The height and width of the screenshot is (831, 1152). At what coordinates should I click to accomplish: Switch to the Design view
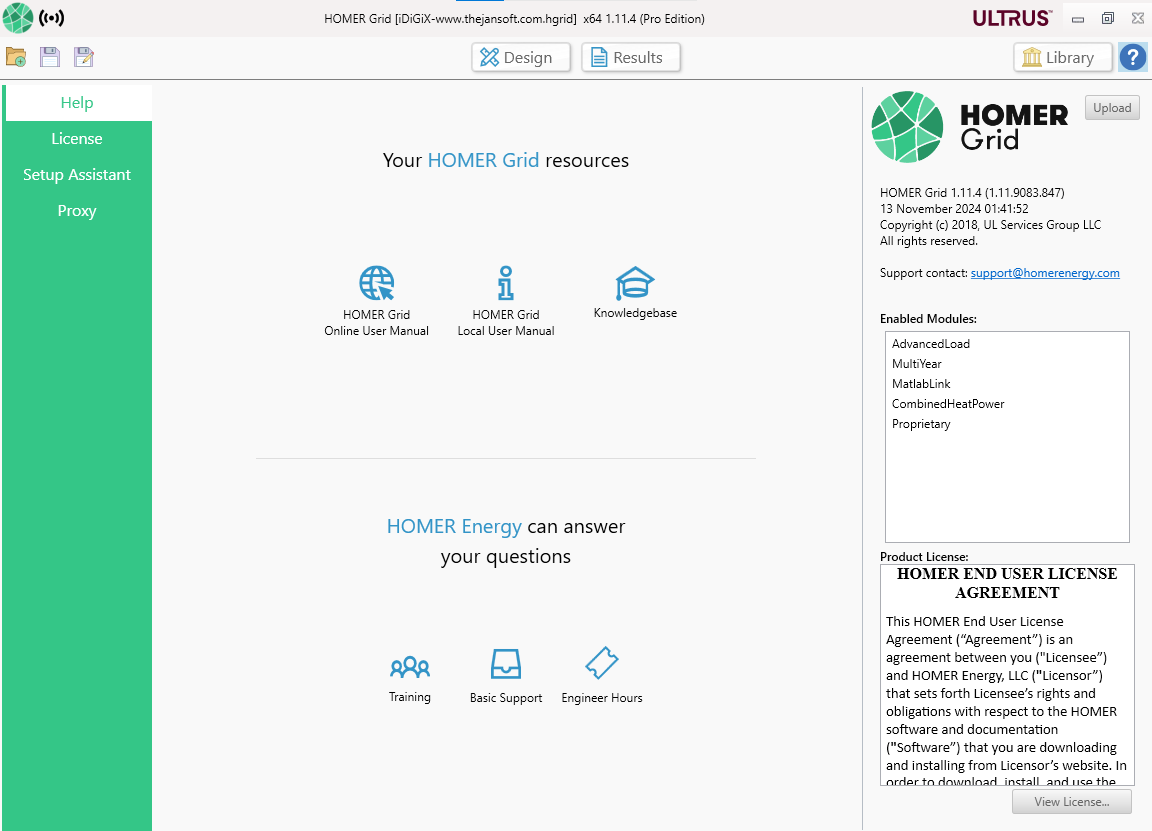click(x=521, y=57)
